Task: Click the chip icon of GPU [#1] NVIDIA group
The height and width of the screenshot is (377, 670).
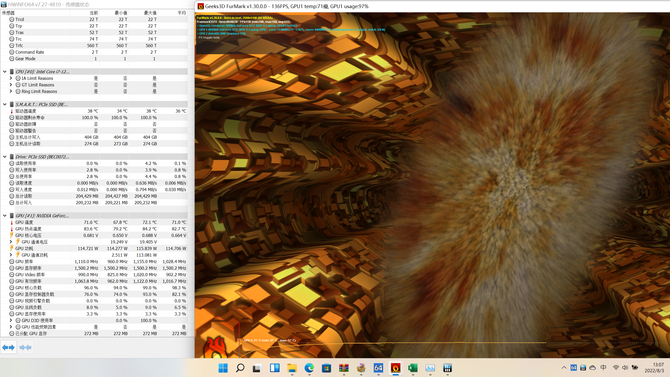Action: pos(12,216)
